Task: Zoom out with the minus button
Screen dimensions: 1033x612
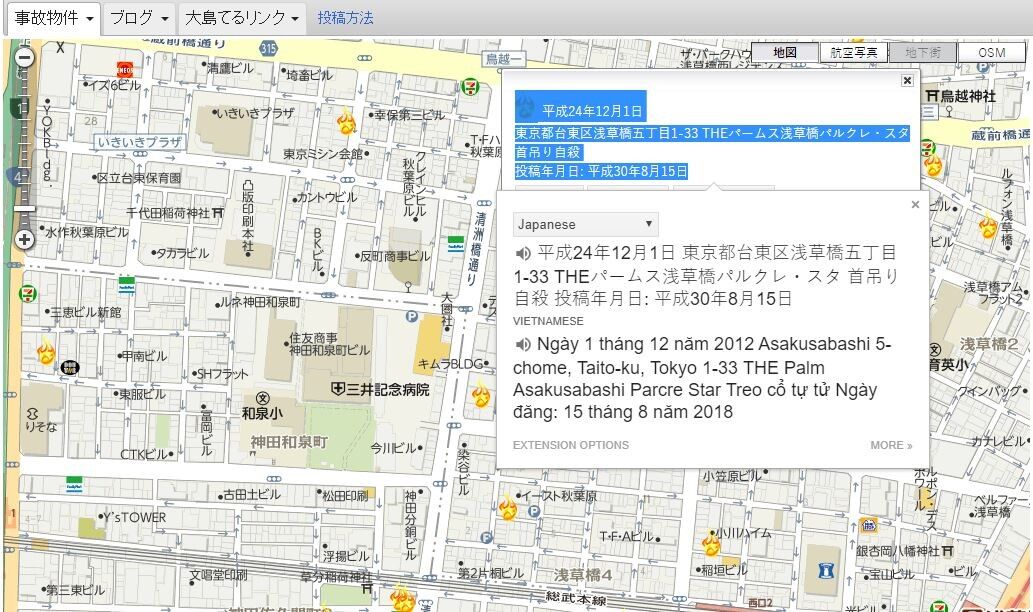Action: (24, 57)
